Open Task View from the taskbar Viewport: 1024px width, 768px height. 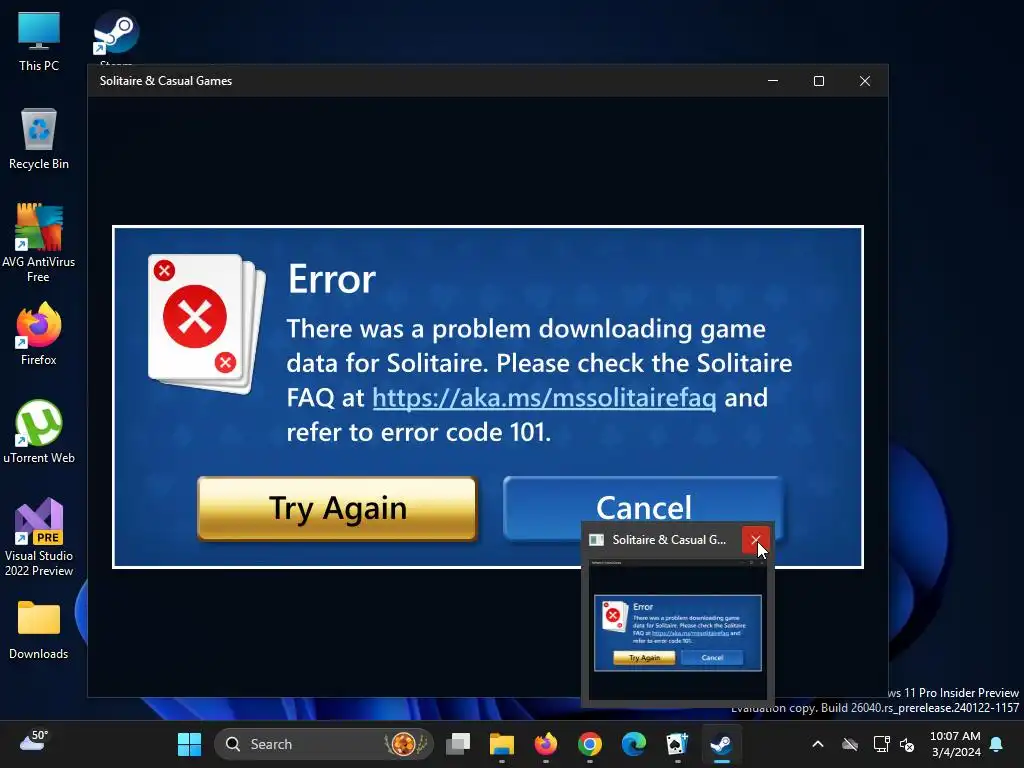click(x=458, y=744)
